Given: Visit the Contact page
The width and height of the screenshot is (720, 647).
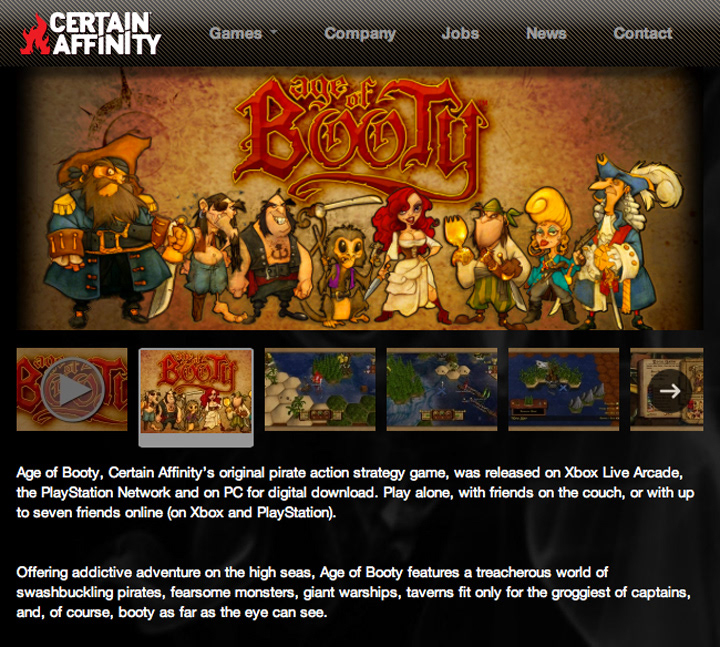Looking at the screenshot, I should 643,33.
